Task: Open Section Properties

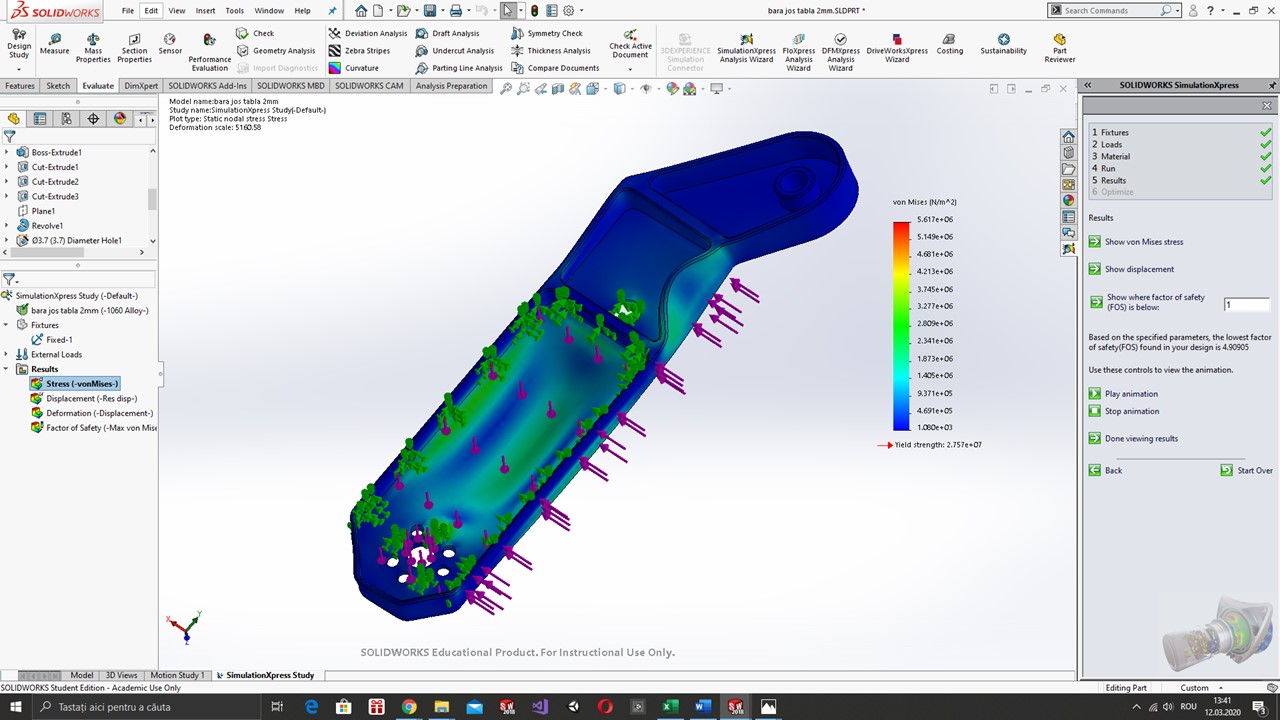Action: pyautogui.click(x=134, y=48)
